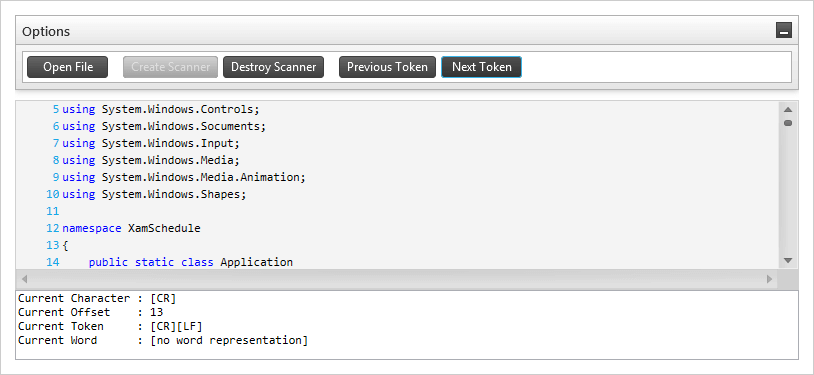
Task: Click line number 7 in the gutter
Action: [x=56, y=143]
